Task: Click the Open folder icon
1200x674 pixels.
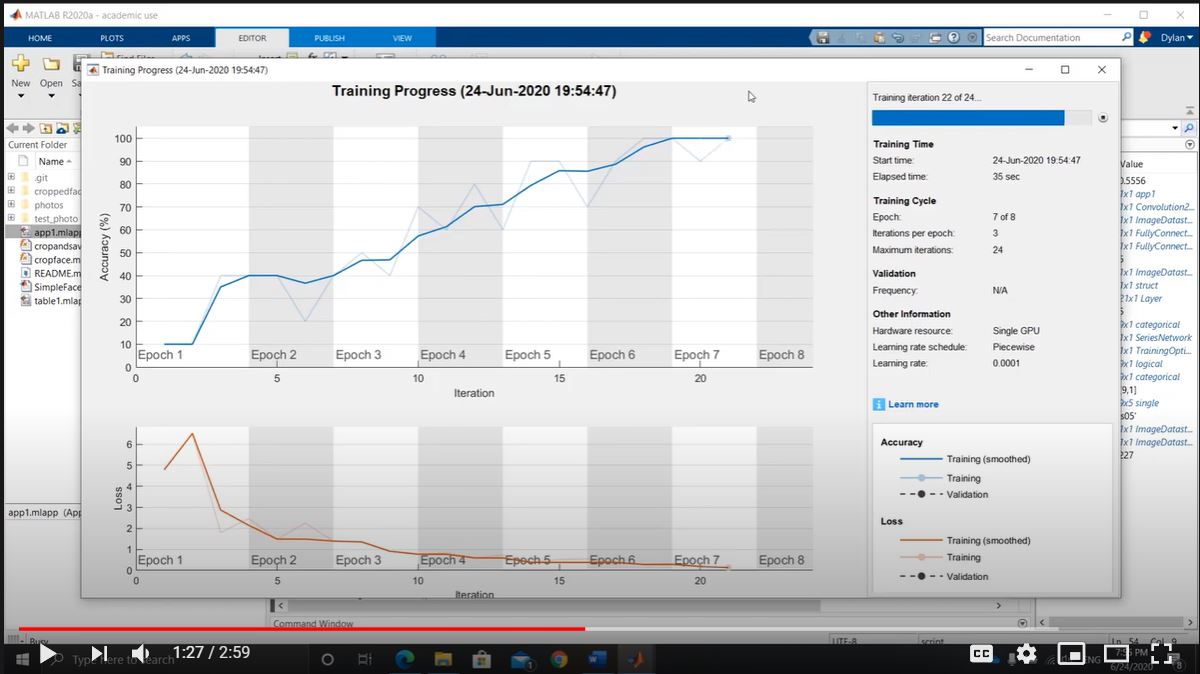Action: [x=51, y=65]
